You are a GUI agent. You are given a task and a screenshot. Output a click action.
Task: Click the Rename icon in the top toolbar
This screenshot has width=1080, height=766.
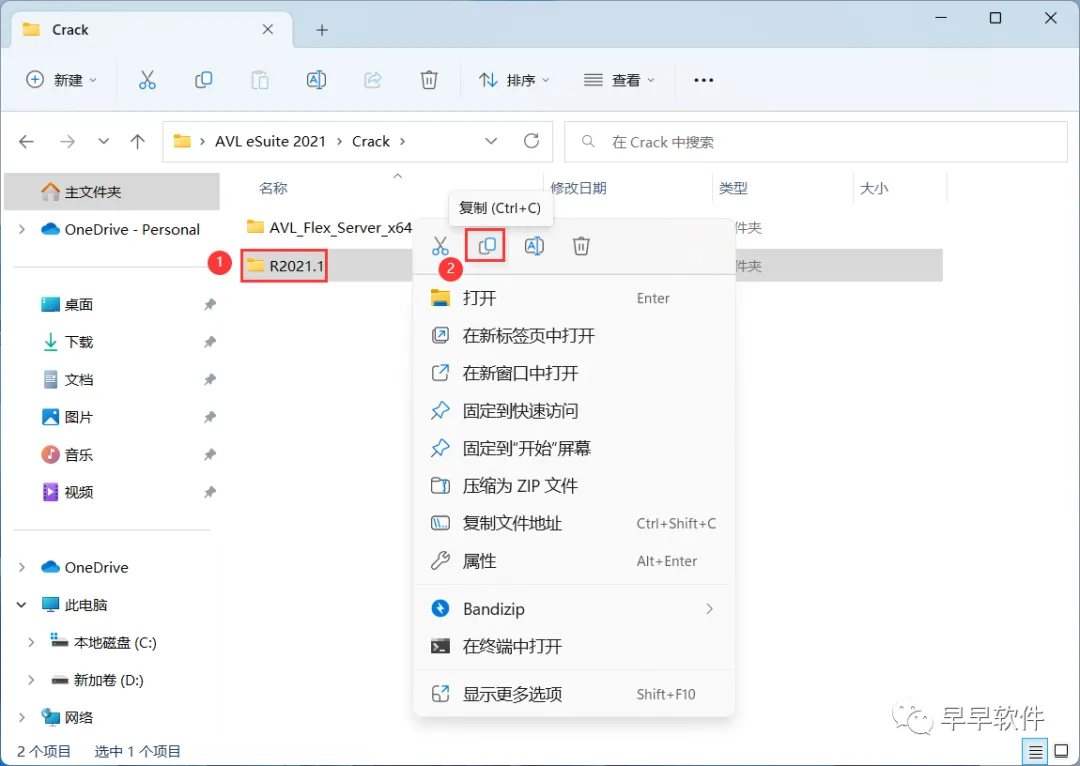pos(316,80)
